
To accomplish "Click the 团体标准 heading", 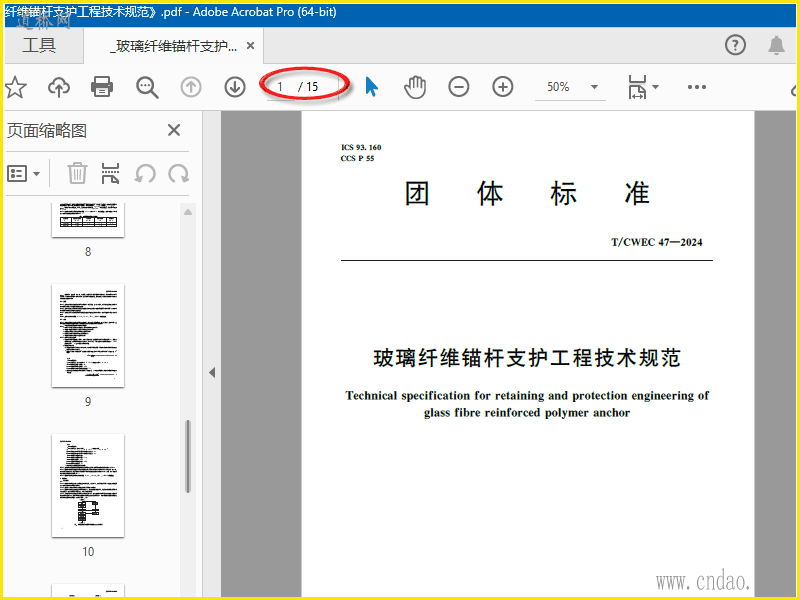I will point(527,194).
